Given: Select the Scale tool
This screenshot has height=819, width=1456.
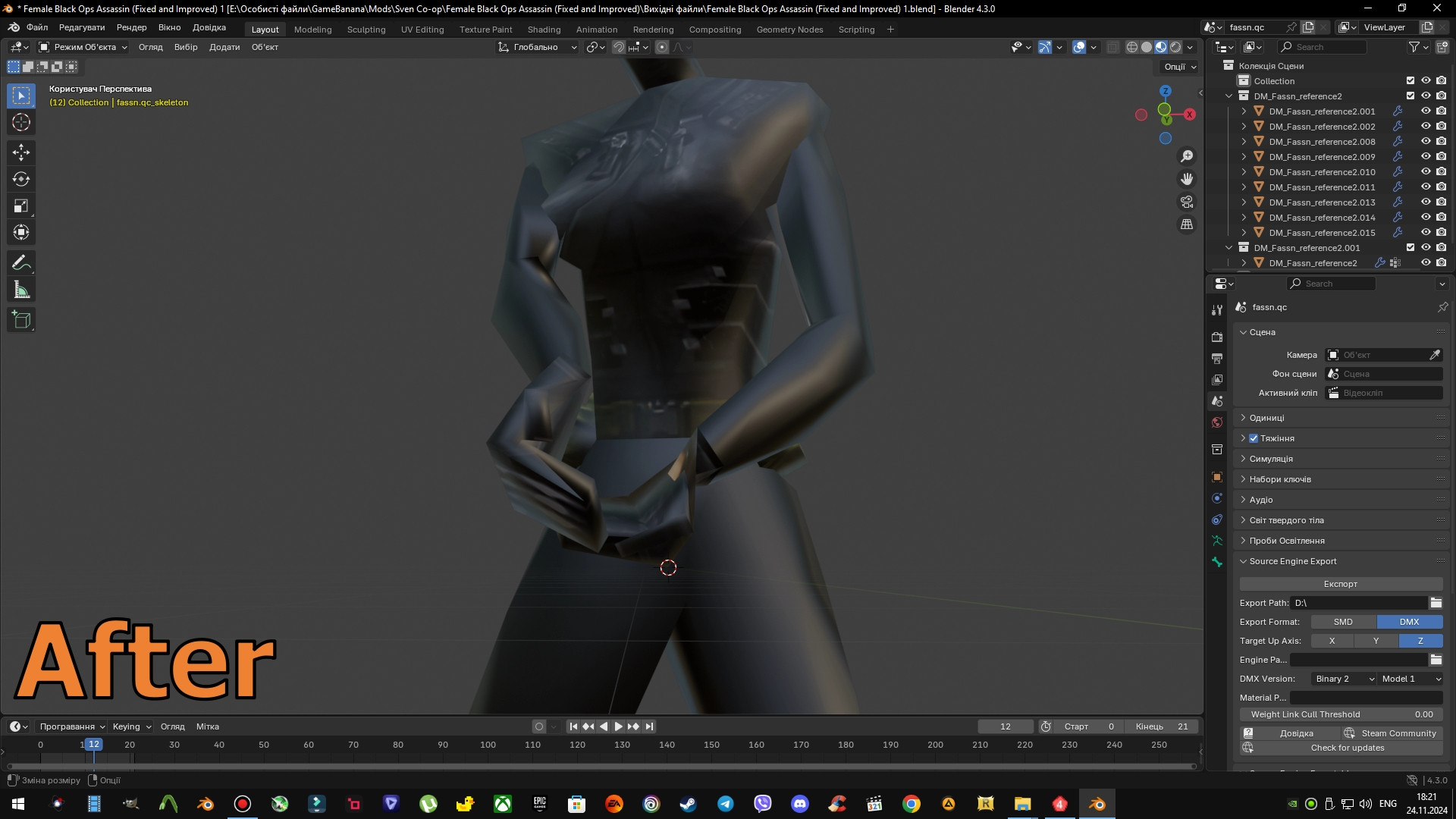Looking at the screenshot, I should [x=21, y=206].
